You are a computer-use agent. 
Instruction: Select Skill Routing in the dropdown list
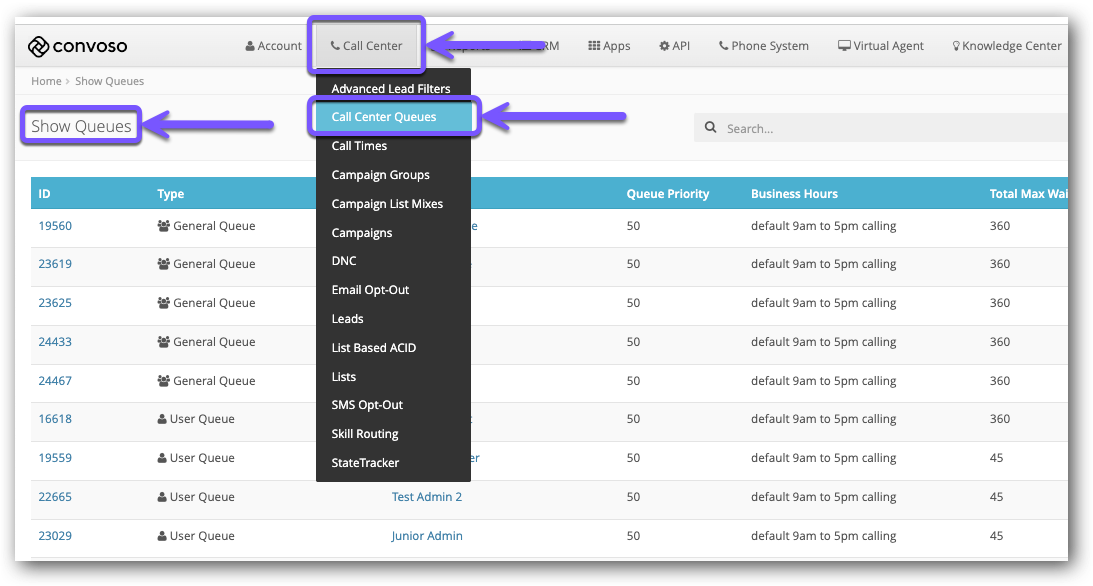click(x=365, y=434)
